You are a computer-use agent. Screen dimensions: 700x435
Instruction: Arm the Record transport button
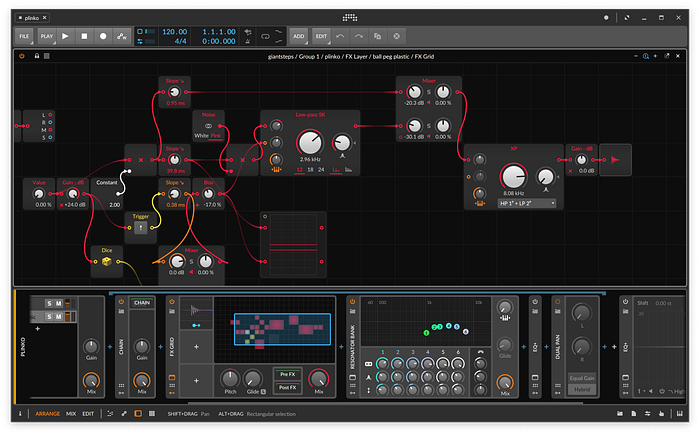pyautogui.click(x=103, y=36)
